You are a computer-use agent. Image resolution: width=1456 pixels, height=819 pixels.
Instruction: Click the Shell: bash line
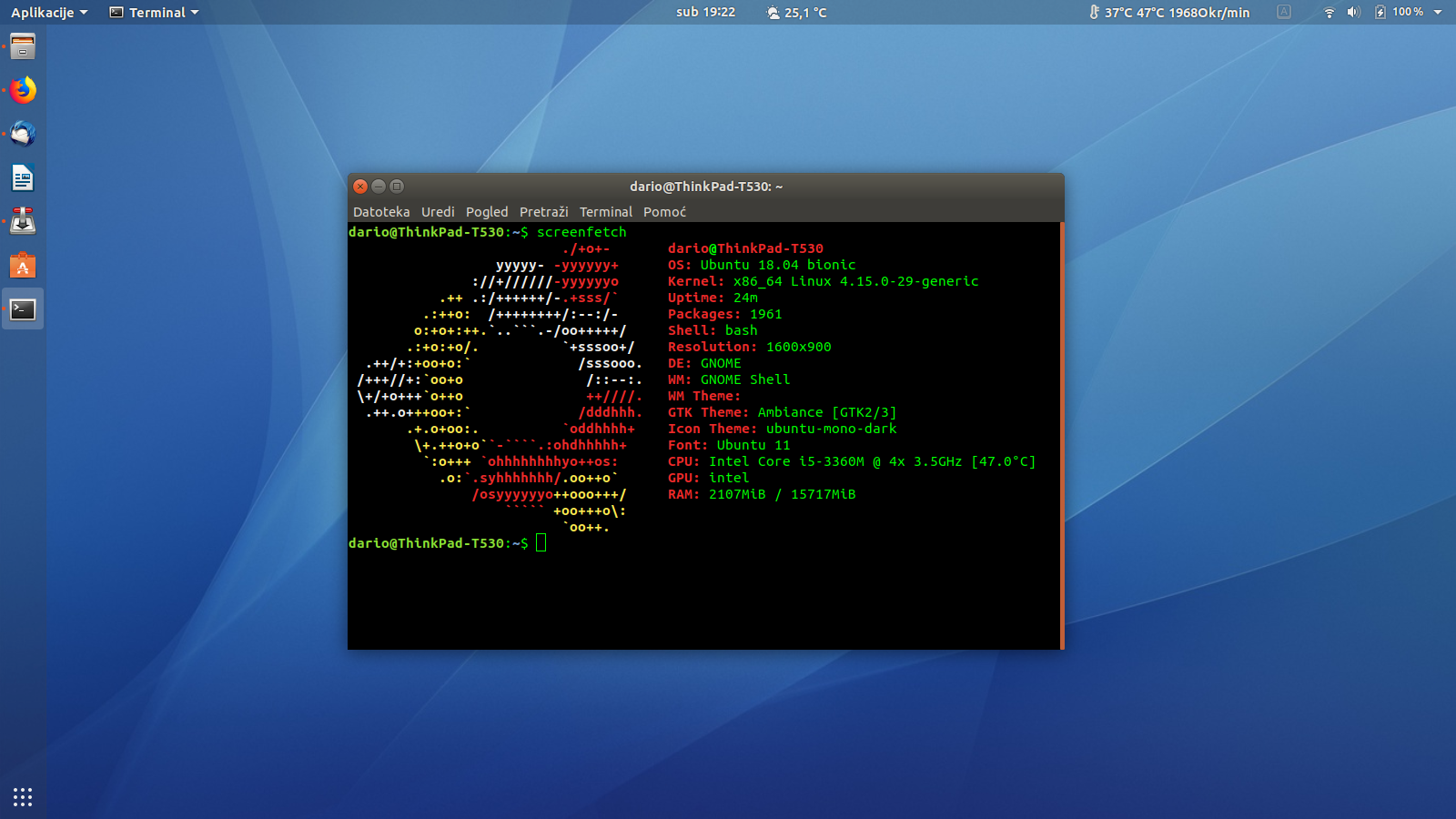coord(713,330)
